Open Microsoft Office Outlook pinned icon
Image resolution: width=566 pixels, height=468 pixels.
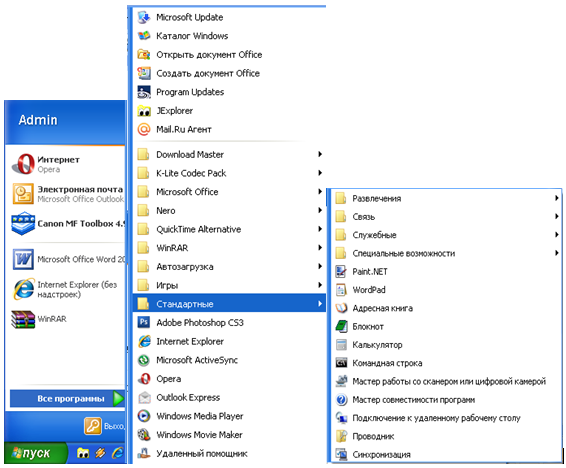(x=23, y=194)
